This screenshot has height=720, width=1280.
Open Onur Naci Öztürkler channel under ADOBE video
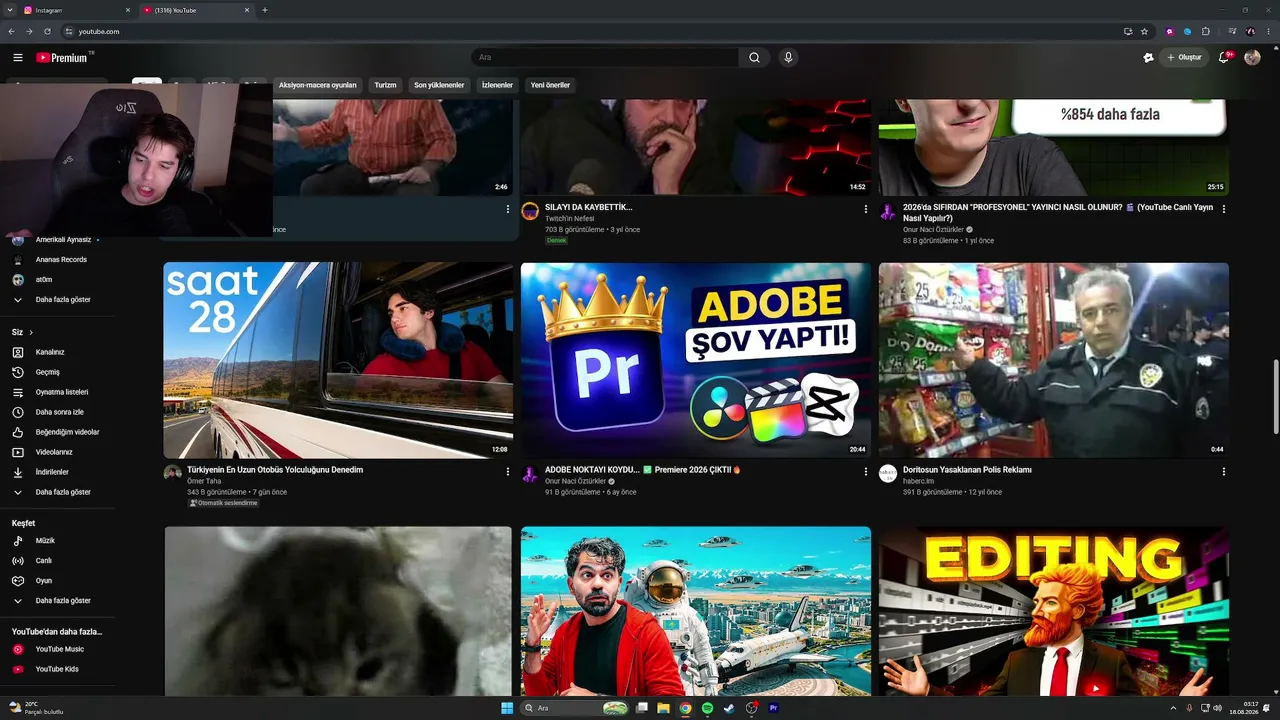(575, 481)
